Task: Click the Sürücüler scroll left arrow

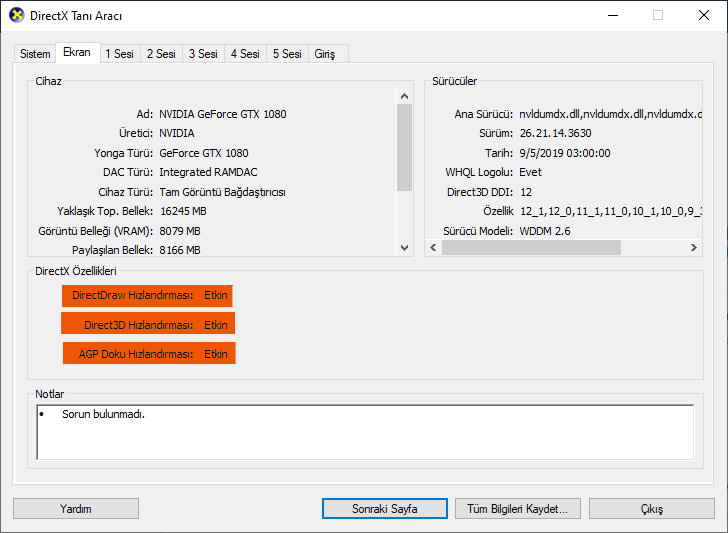Action: pos(433,247)
